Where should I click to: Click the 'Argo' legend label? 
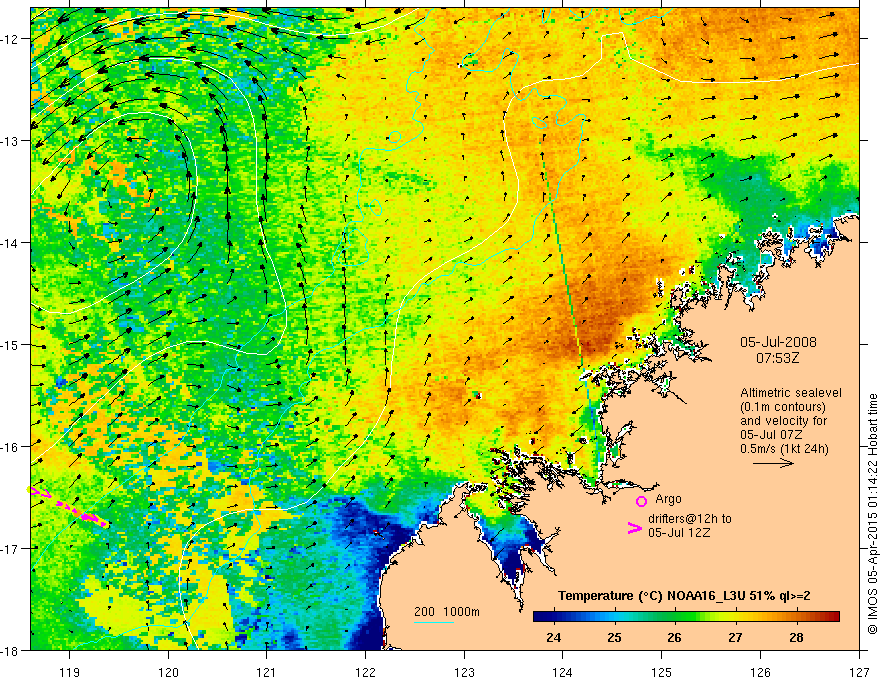pos(668,499)
